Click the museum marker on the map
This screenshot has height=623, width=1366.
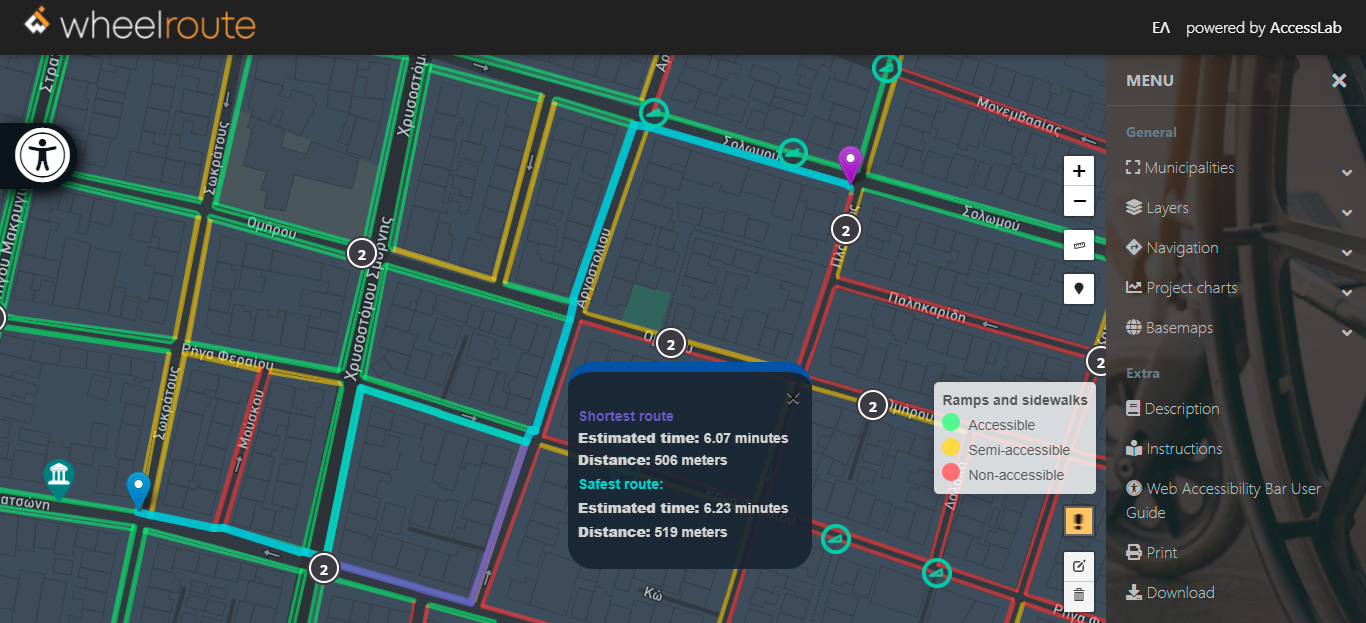[x=59, y=476]
